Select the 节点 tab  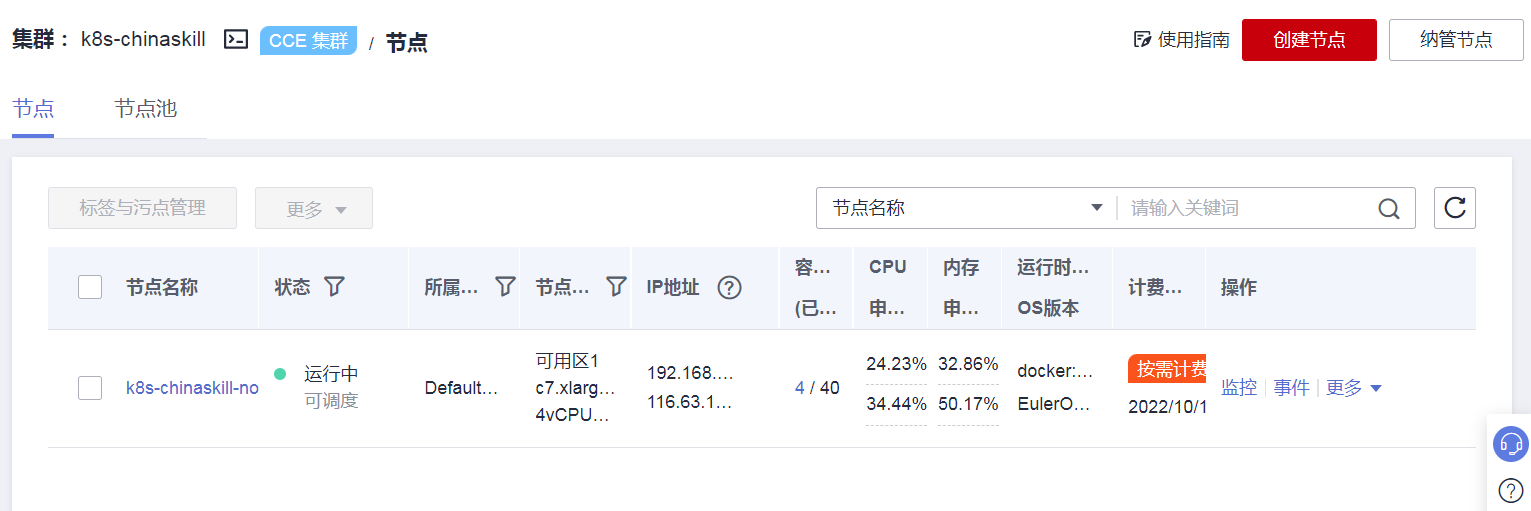point(33,109)
